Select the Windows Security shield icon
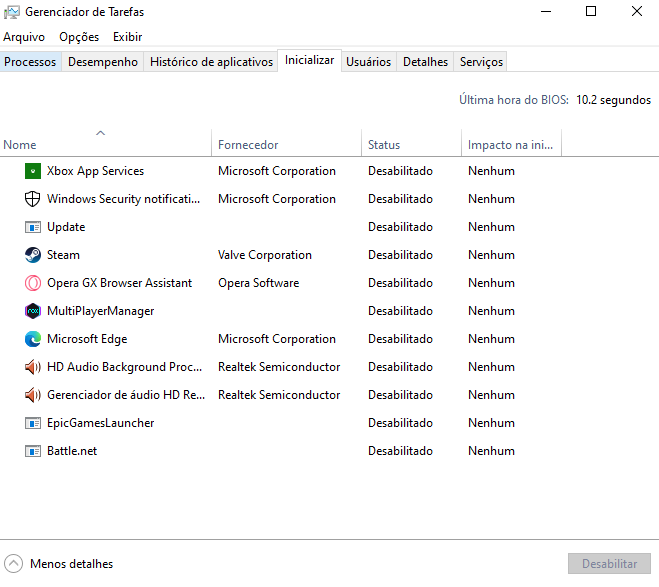The height and width of the screenshot is (587, 659). pyautogui.click(x=32, y=199)
